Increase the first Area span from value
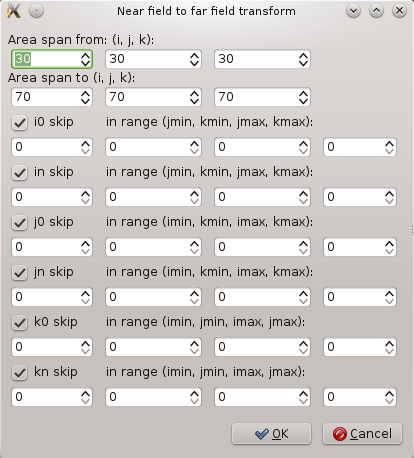Screen dimensions: 414x458 85,55
